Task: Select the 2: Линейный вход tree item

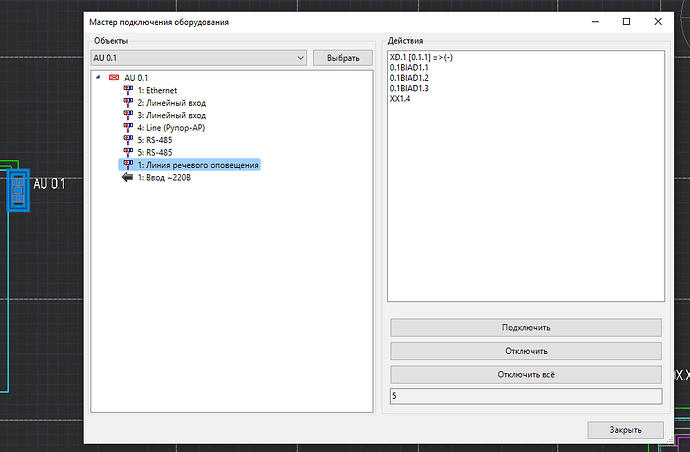Action: pyautogui.click(x=171, y=103)
